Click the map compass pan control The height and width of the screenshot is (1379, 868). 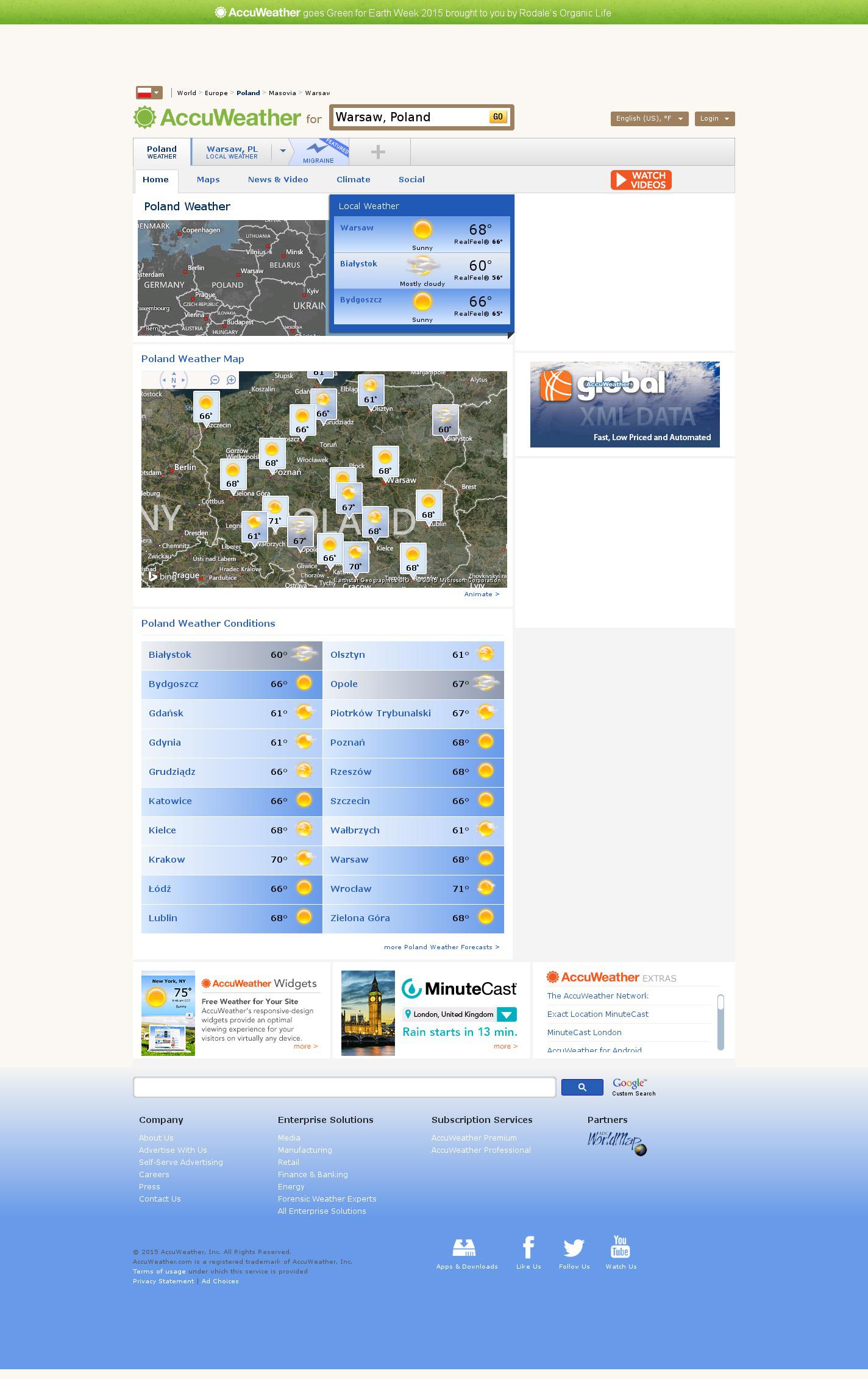pos(174,380)
